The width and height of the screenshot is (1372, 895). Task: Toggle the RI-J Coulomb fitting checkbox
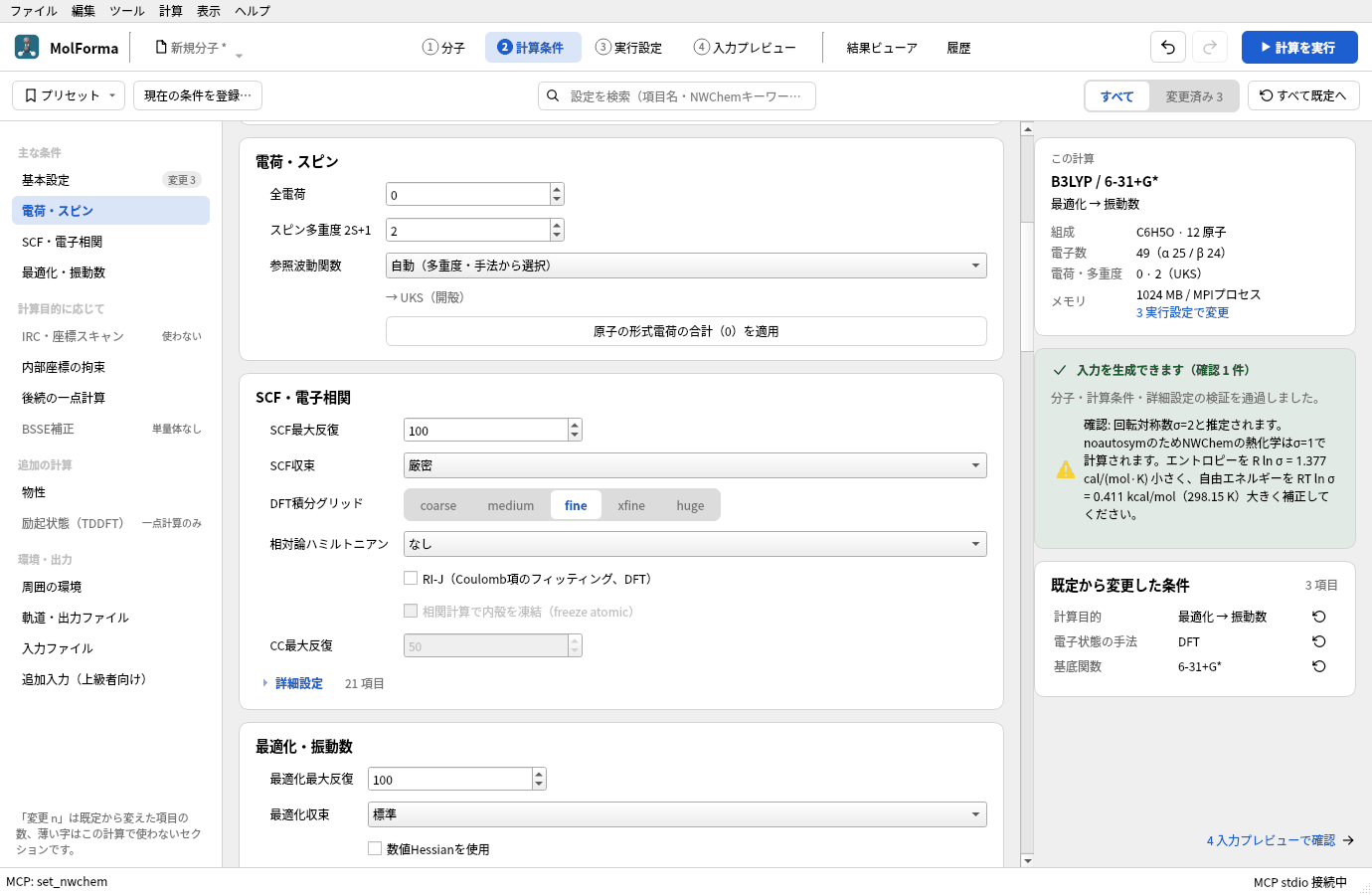411,578
